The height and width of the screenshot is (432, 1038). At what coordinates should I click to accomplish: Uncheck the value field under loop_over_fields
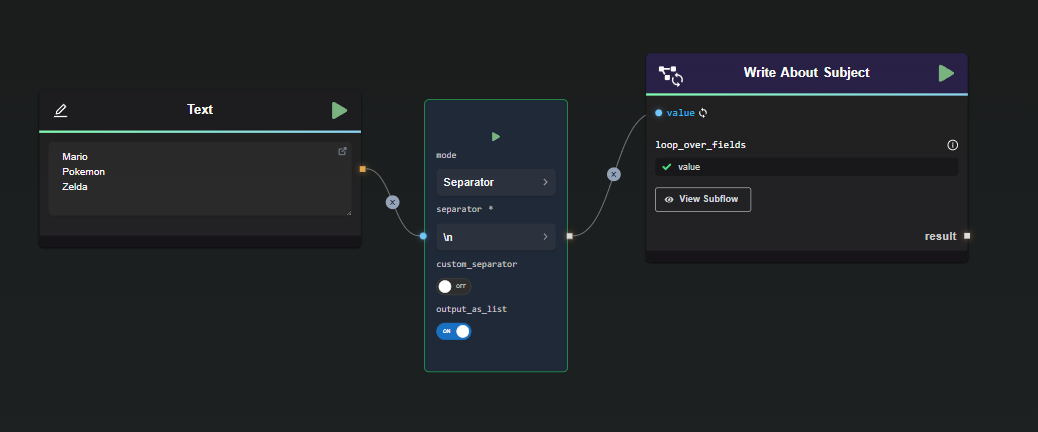(x=667, y=167)
